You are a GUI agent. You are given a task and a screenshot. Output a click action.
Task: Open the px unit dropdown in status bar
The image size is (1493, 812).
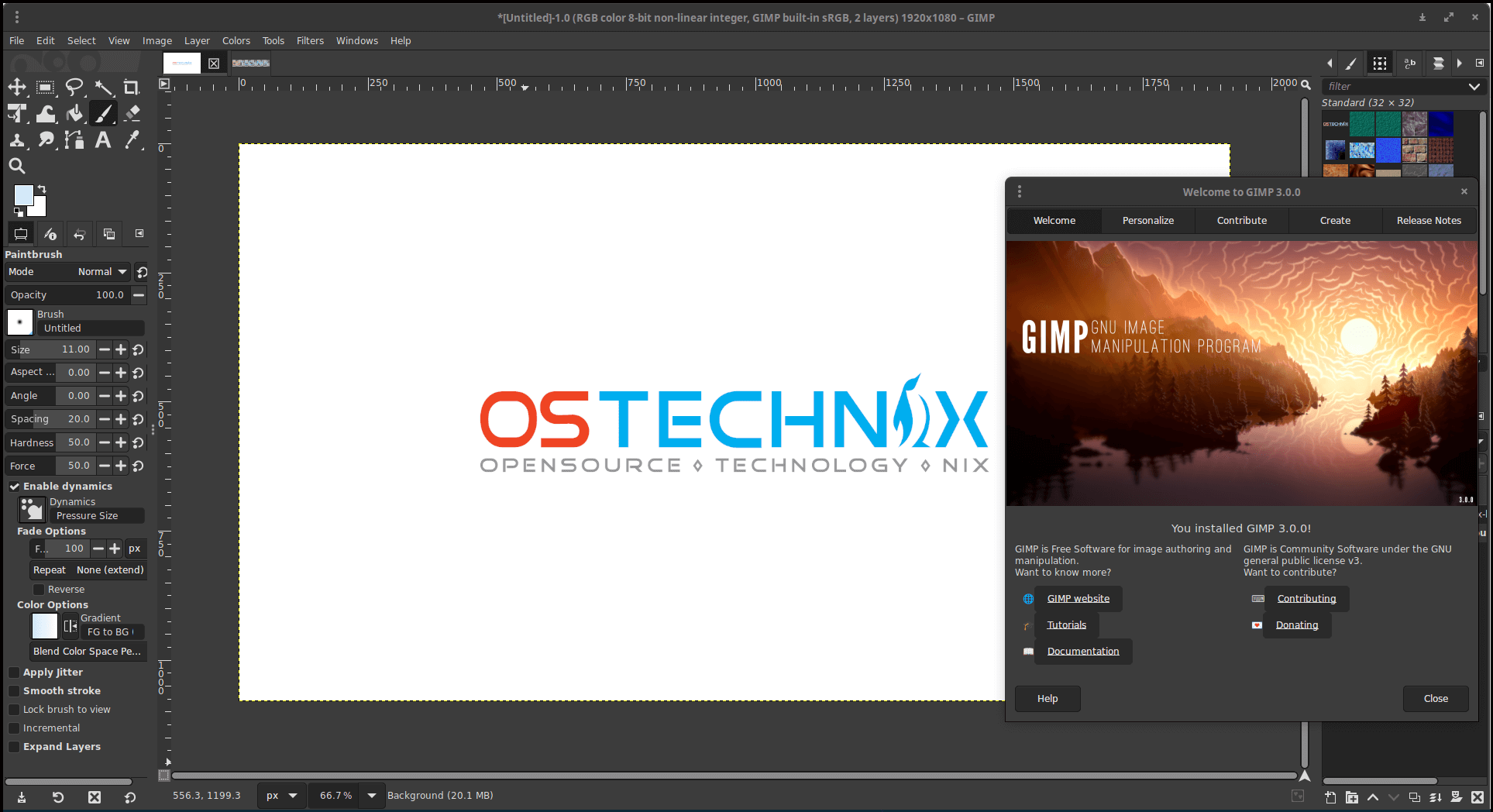tap(292, 796)
